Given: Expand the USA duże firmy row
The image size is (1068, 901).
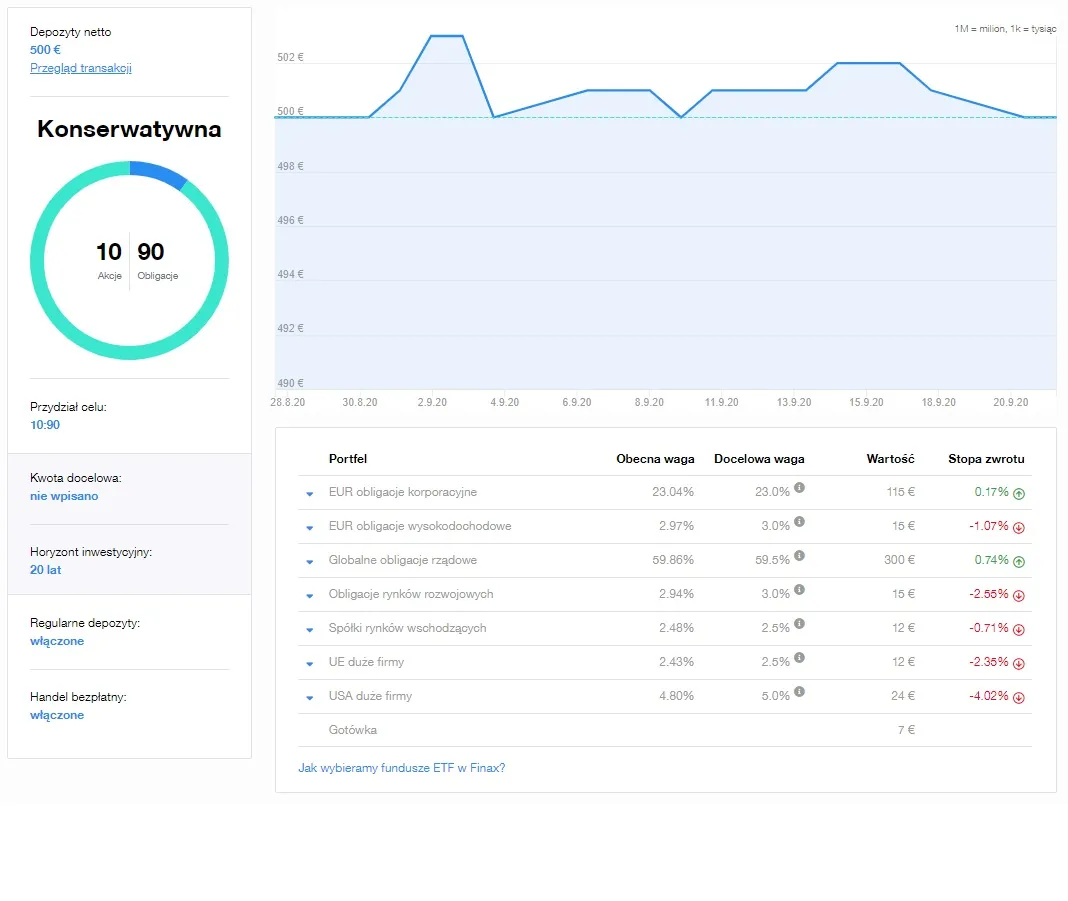Looking at the screenshot, I should [x=310, y=698].
